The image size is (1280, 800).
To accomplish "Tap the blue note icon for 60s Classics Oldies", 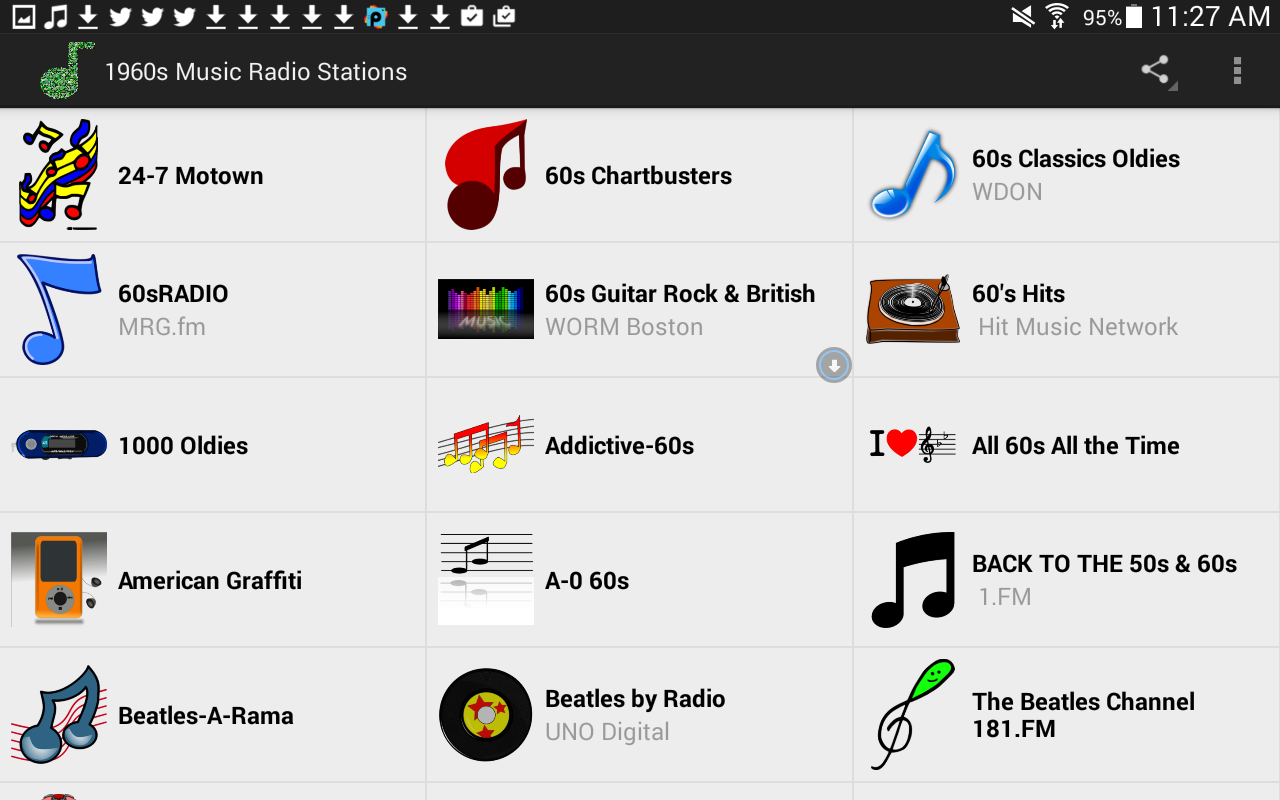I will (913, 175).
